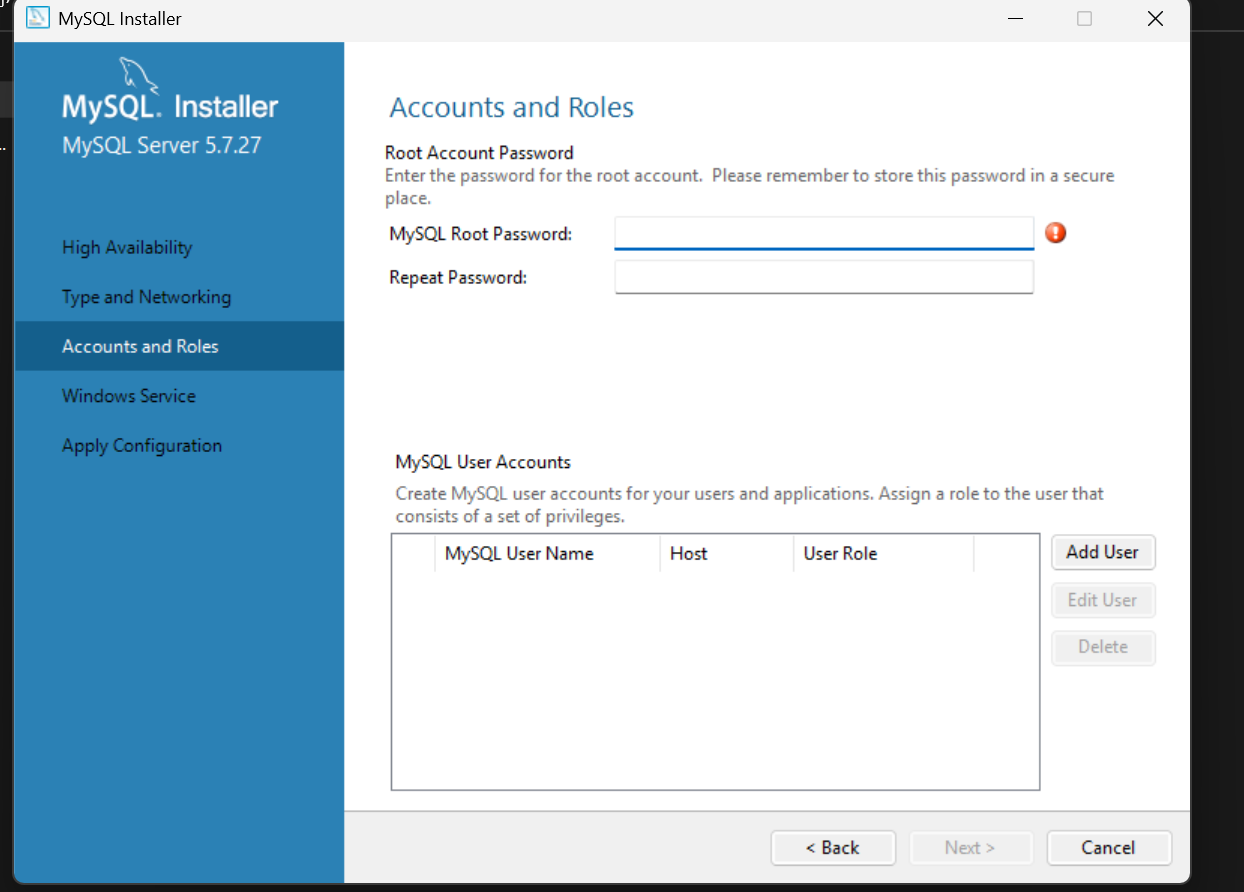Viewport: 1244px width, 892px height.
Task: Minimize the MySQL Installer window
Action: click(x=1014, y=19)
